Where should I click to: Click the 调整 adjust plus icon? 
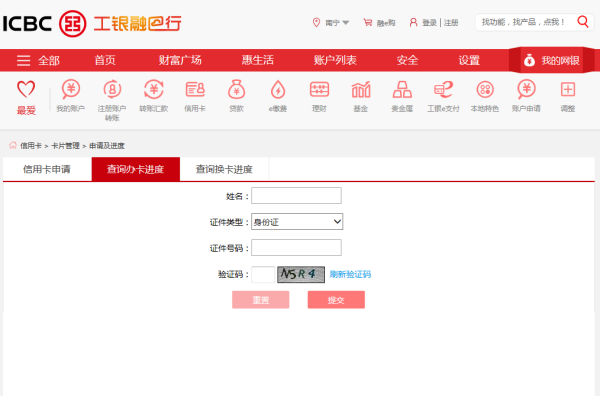tap(568, 90)
